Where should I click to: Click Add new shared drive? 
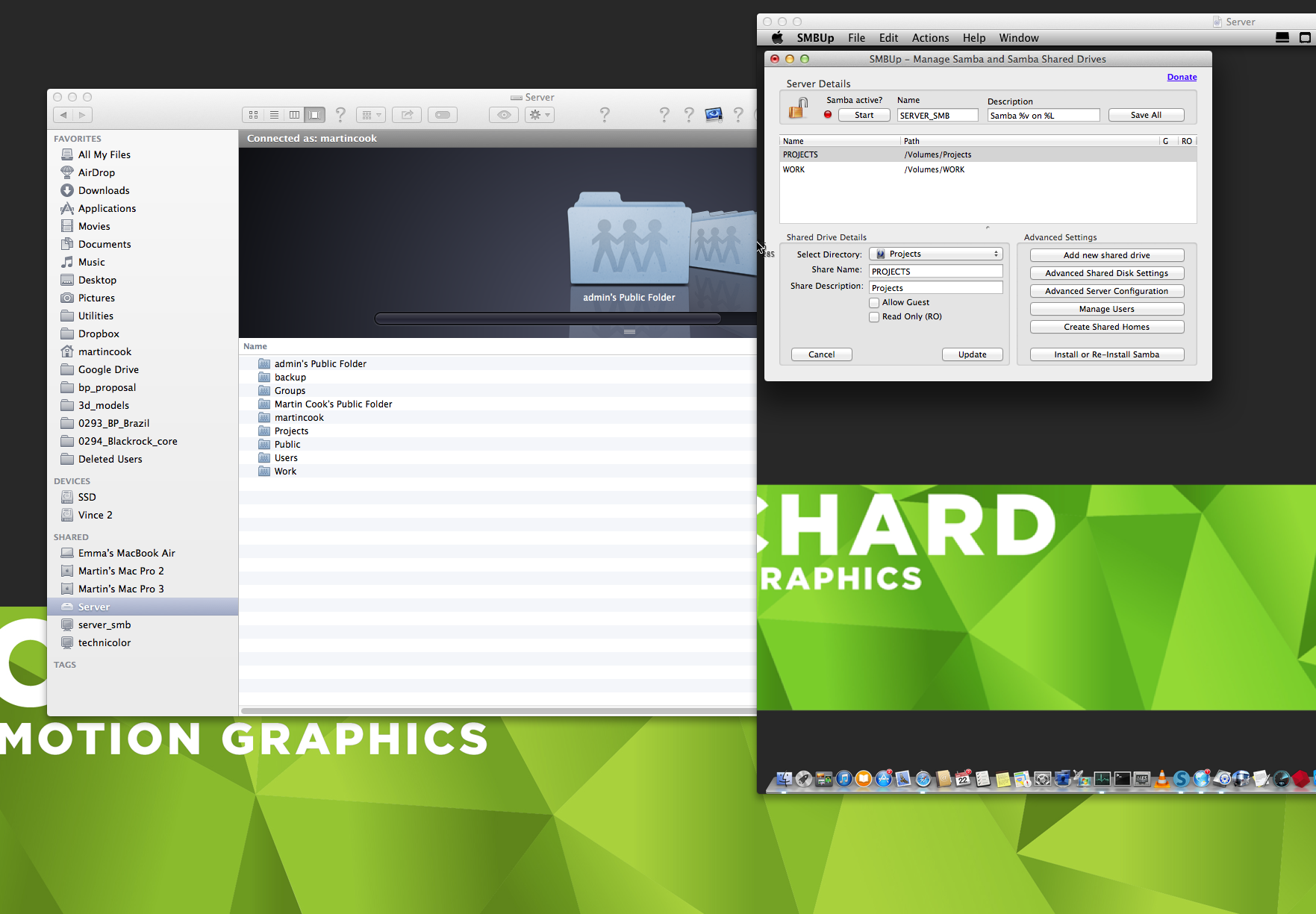(1107, 255)
